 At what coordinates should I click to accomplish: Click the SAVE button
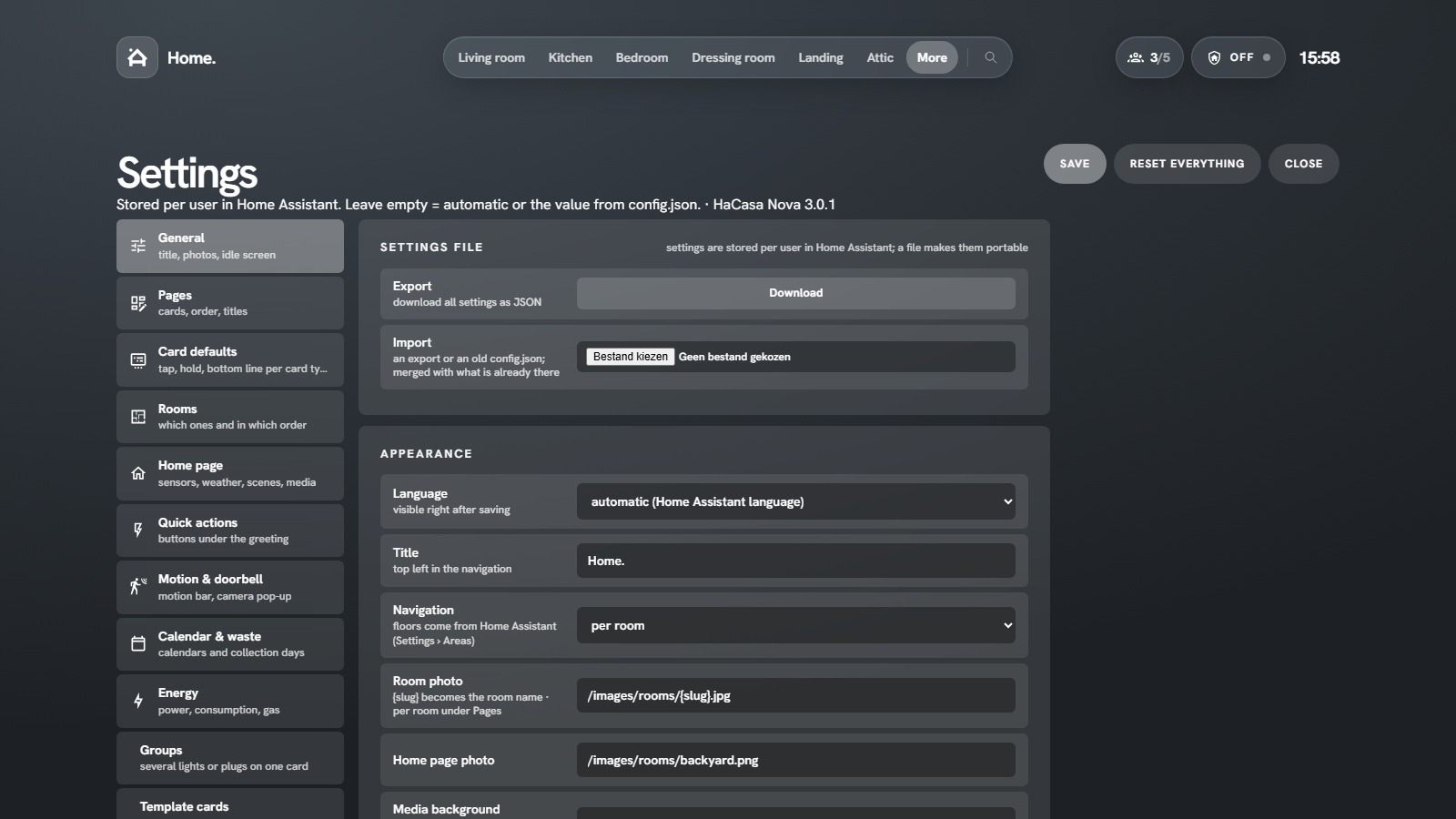(x=1075, y=164)
